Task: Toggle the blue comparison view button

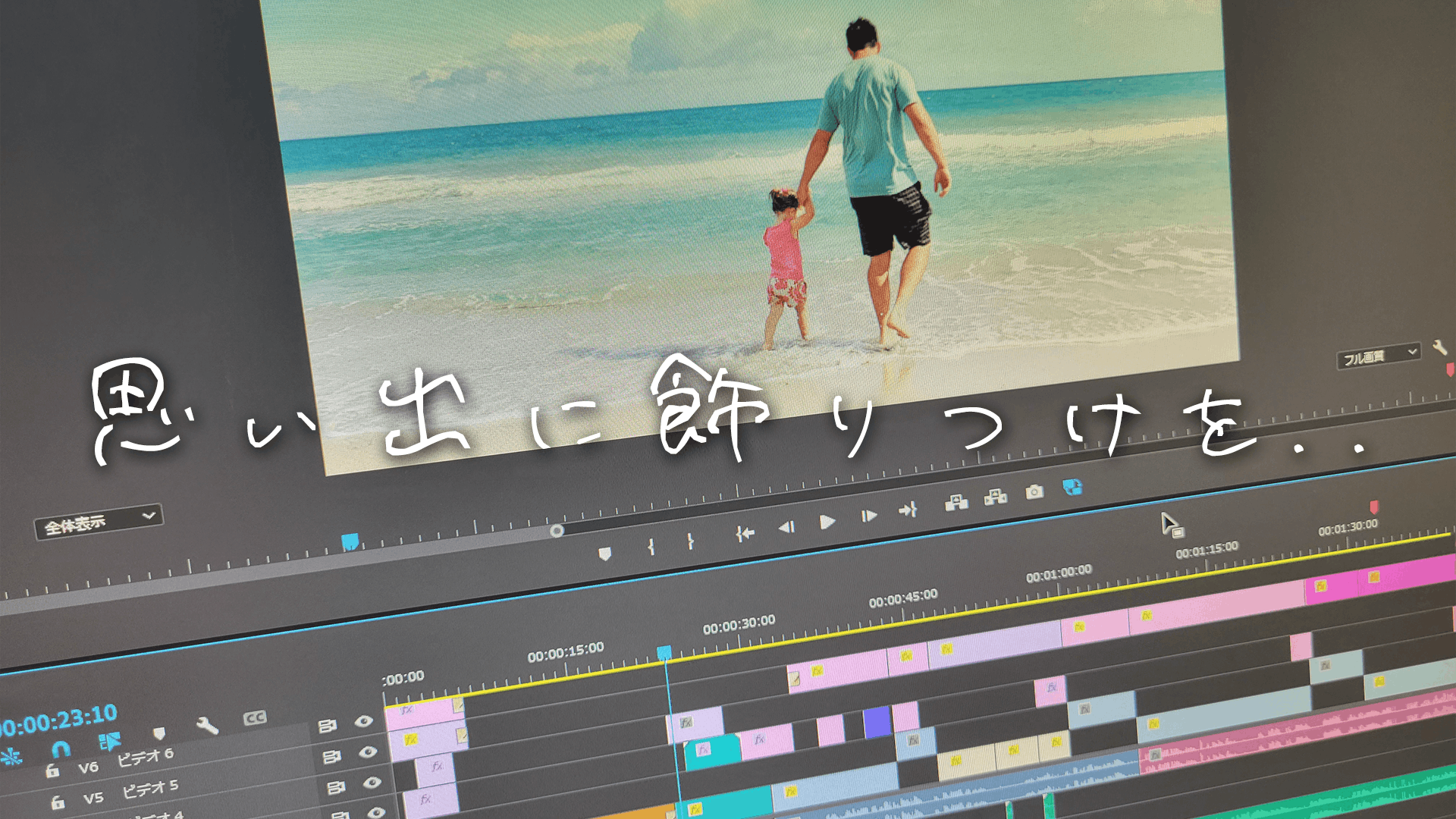Action: click(x=1072, y=487)
